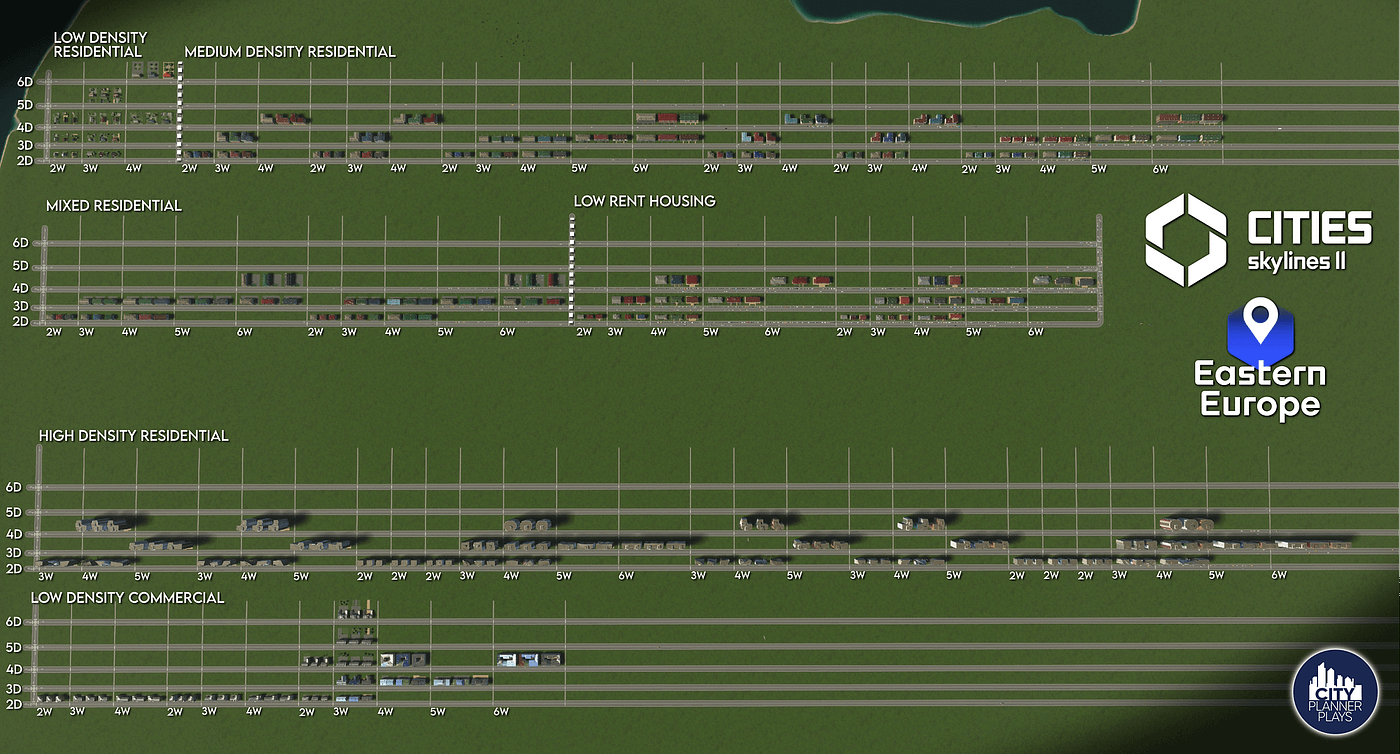
Task: Click the blue location pin icon
Action: pos(1261,329)
